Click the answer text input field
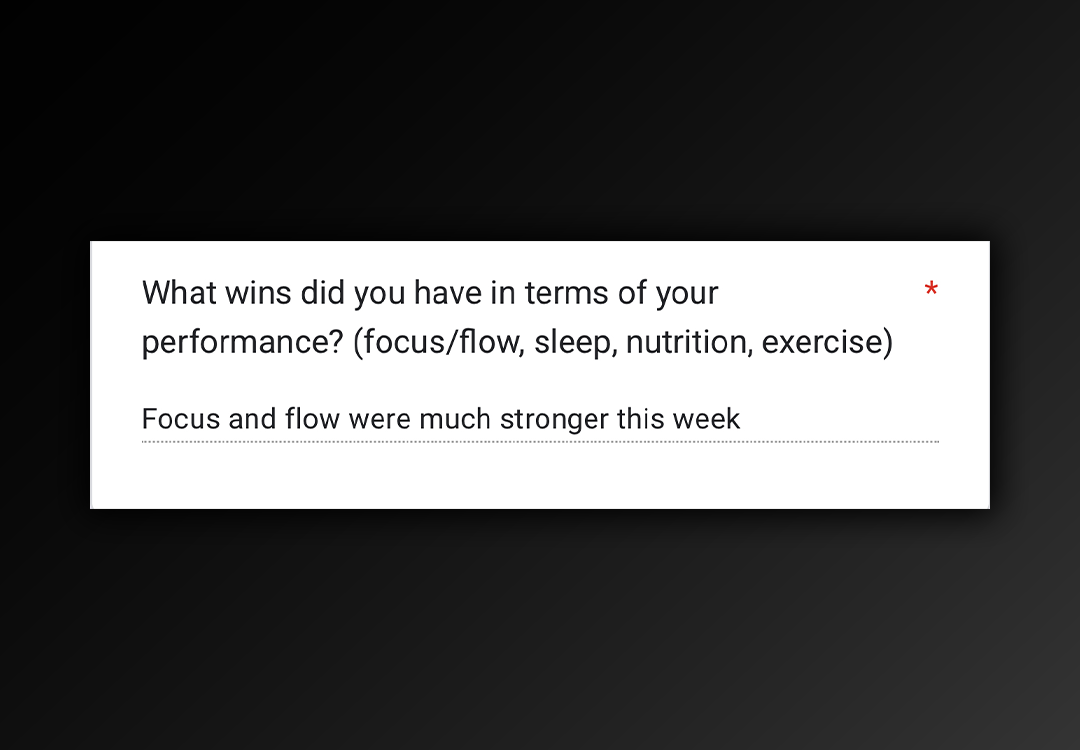1080x750 pixels. [x=540, y=420]
